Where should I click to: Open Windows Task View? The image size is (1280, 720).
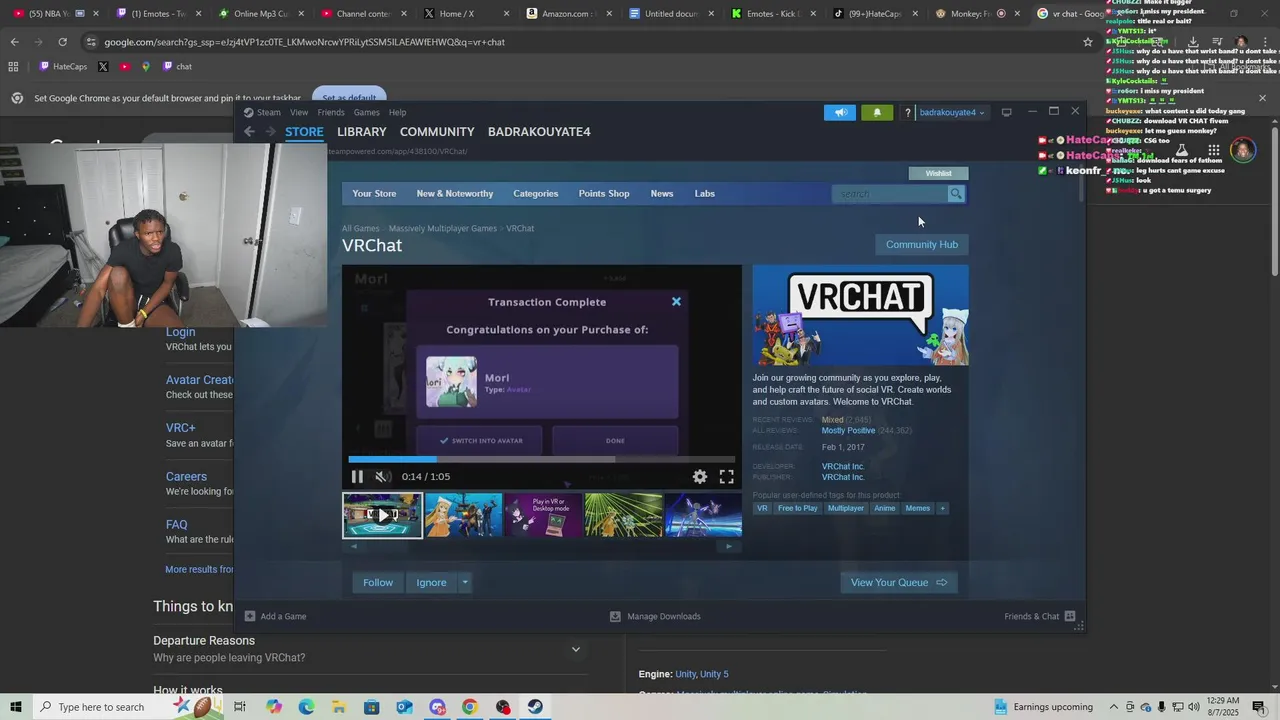[x=240, y=707]
